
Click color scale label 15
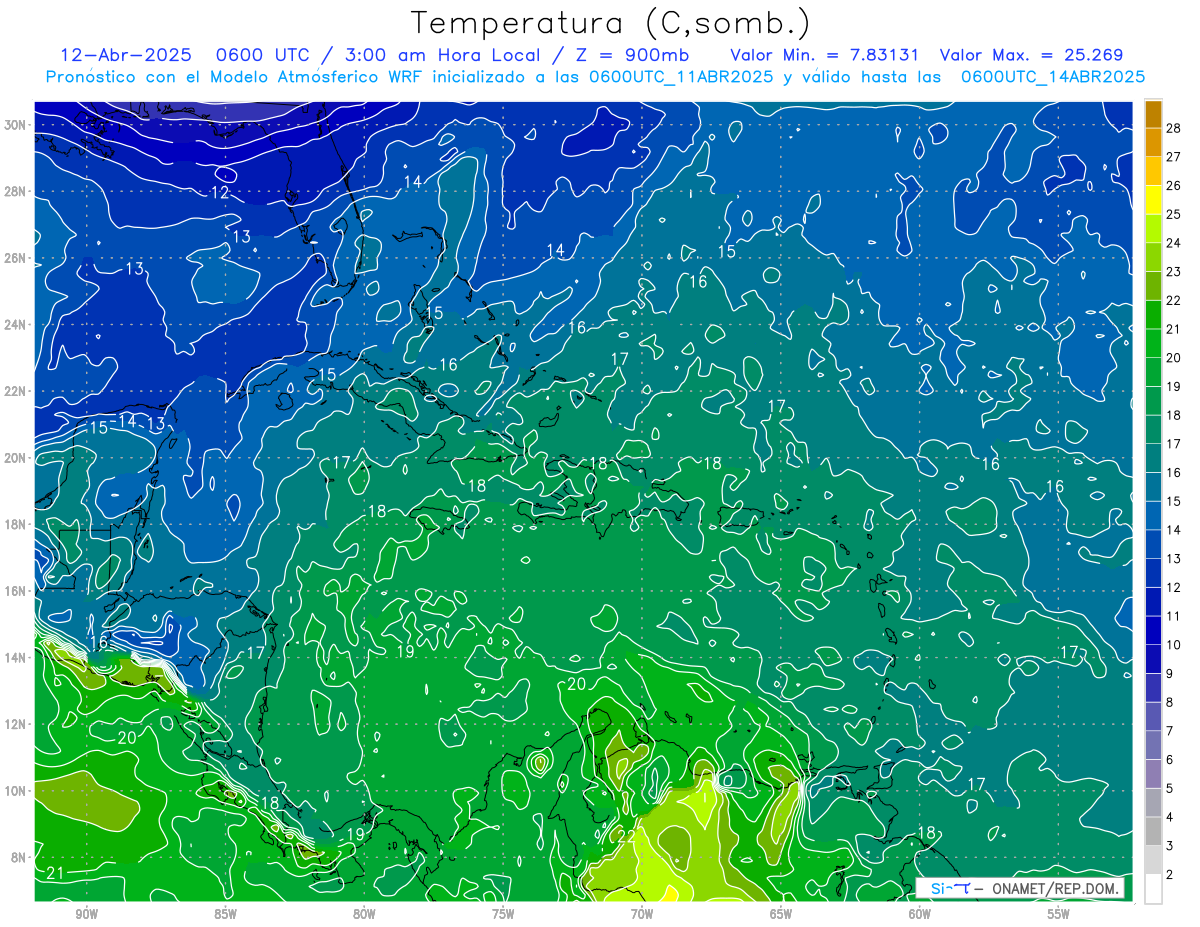[1173, 502]
